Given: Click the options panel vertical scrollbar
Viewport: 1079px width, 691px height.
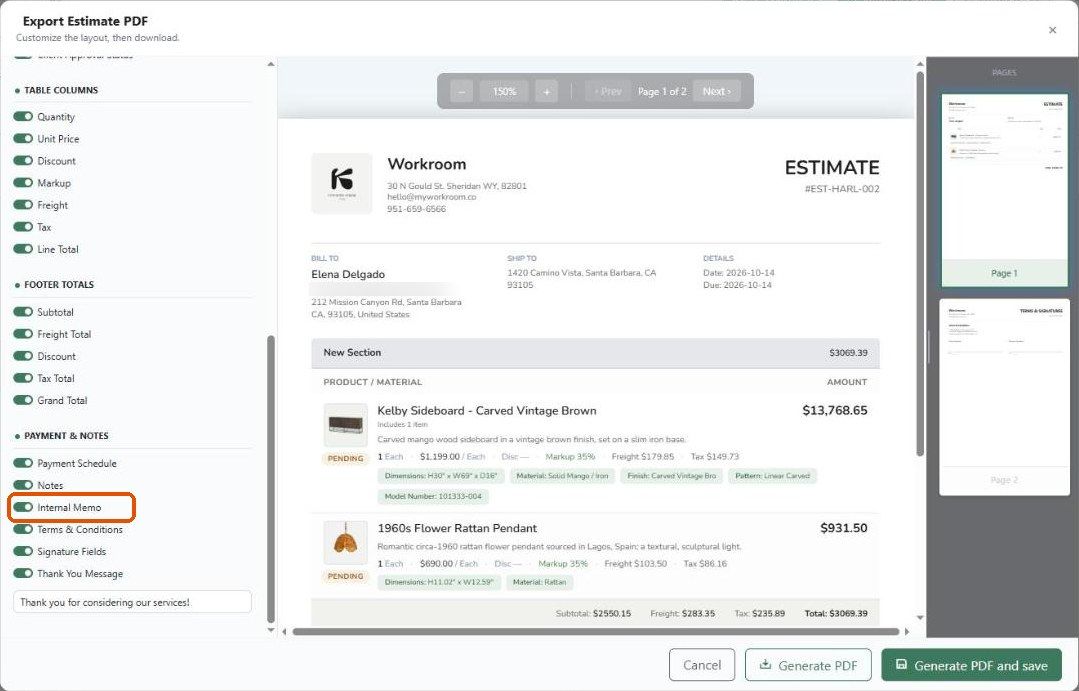Looking at the screenshot, I should pos(270,479).
